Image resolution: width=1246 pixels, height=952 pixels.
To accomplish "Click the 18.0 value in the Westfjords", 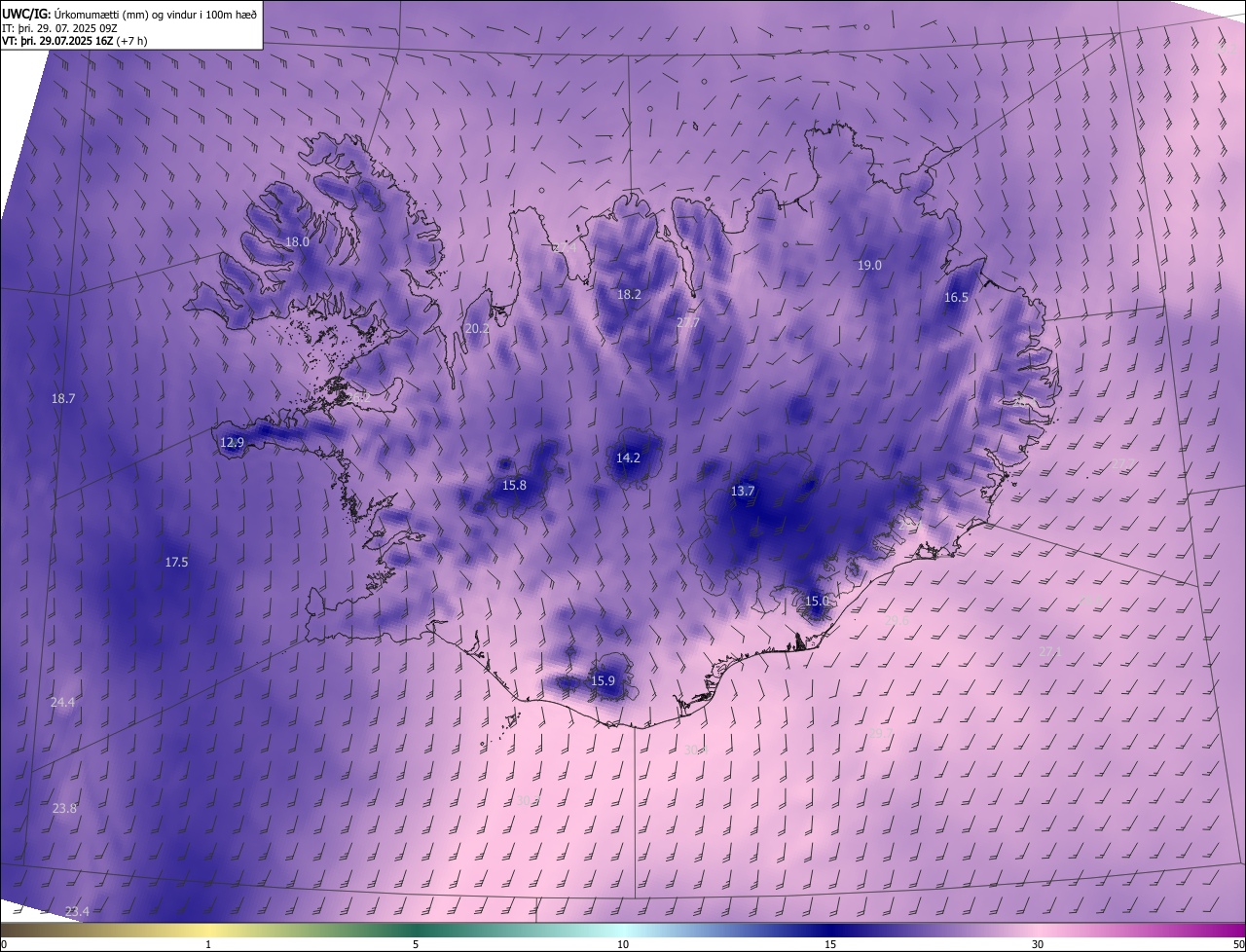I will (x=297, y=241).
